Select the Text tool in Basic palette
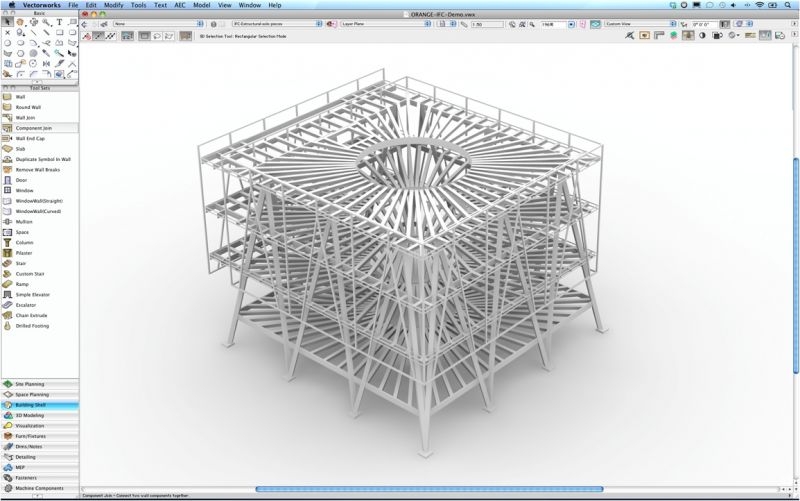Screen dimensions: 800x501 [59, 21]
